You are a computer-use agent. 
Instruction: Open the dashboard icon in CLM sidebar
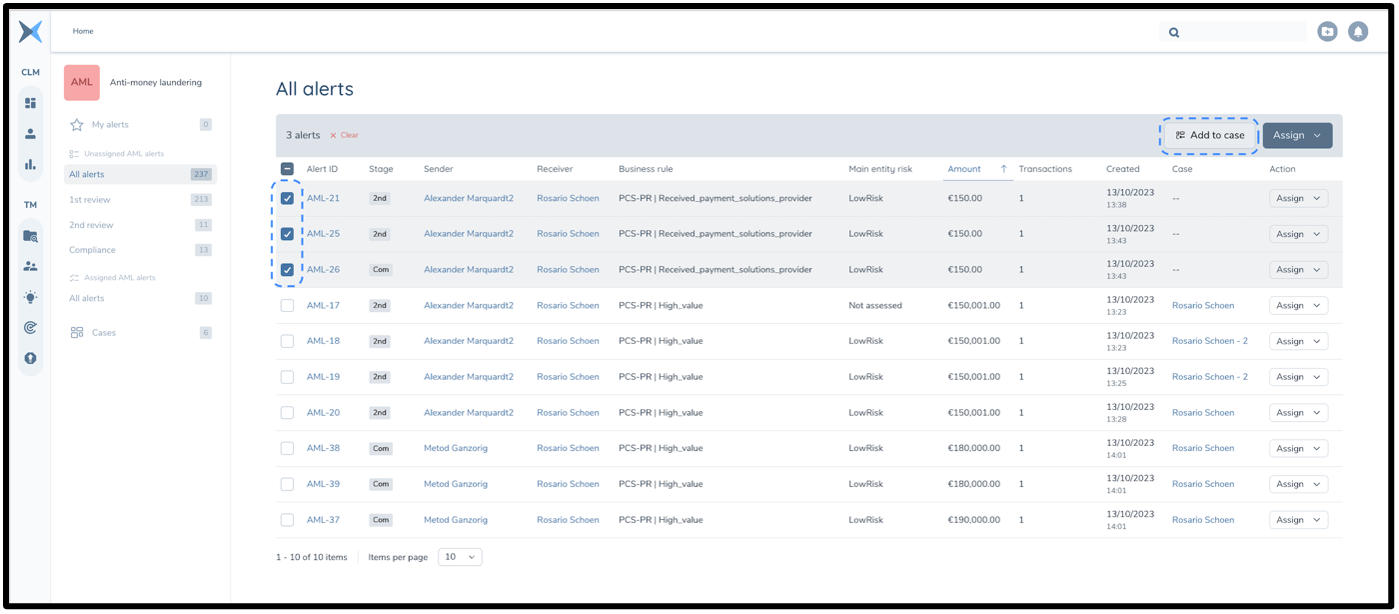coord(30,103)
